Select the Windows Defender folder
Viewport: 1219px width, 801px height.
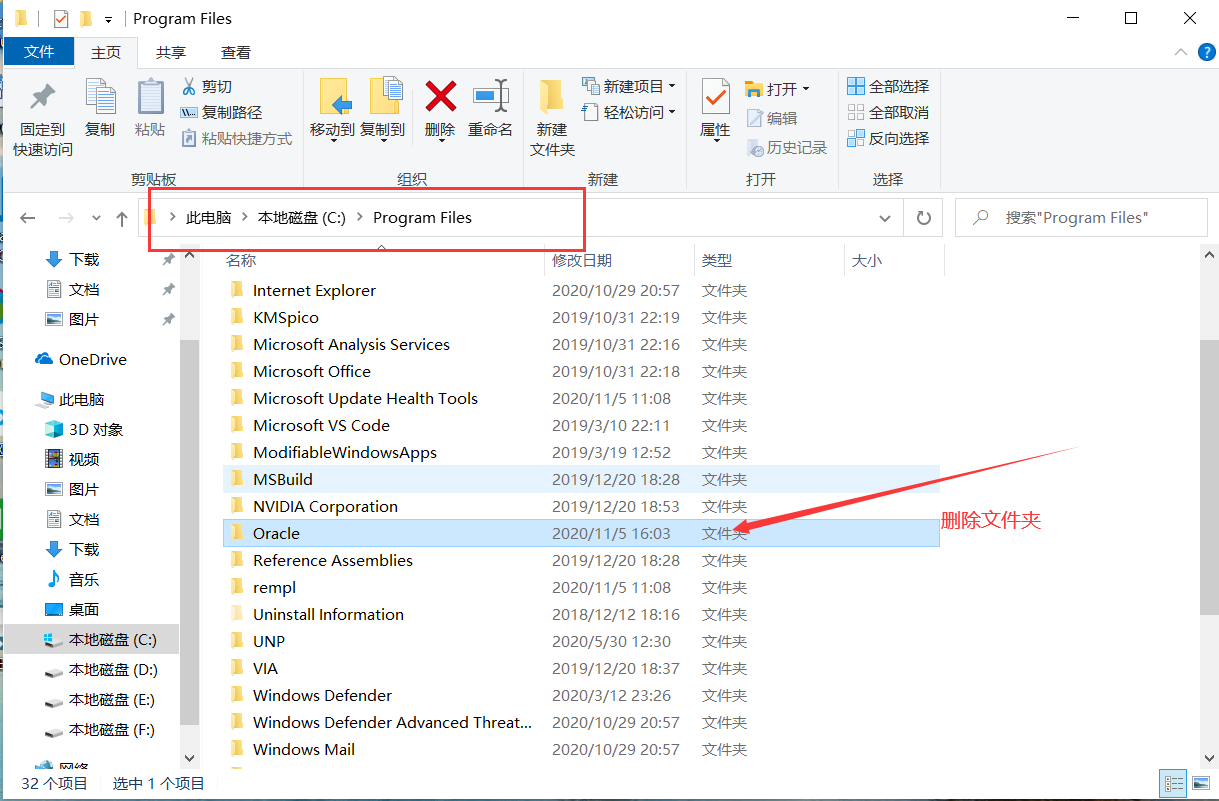(581, 696)
